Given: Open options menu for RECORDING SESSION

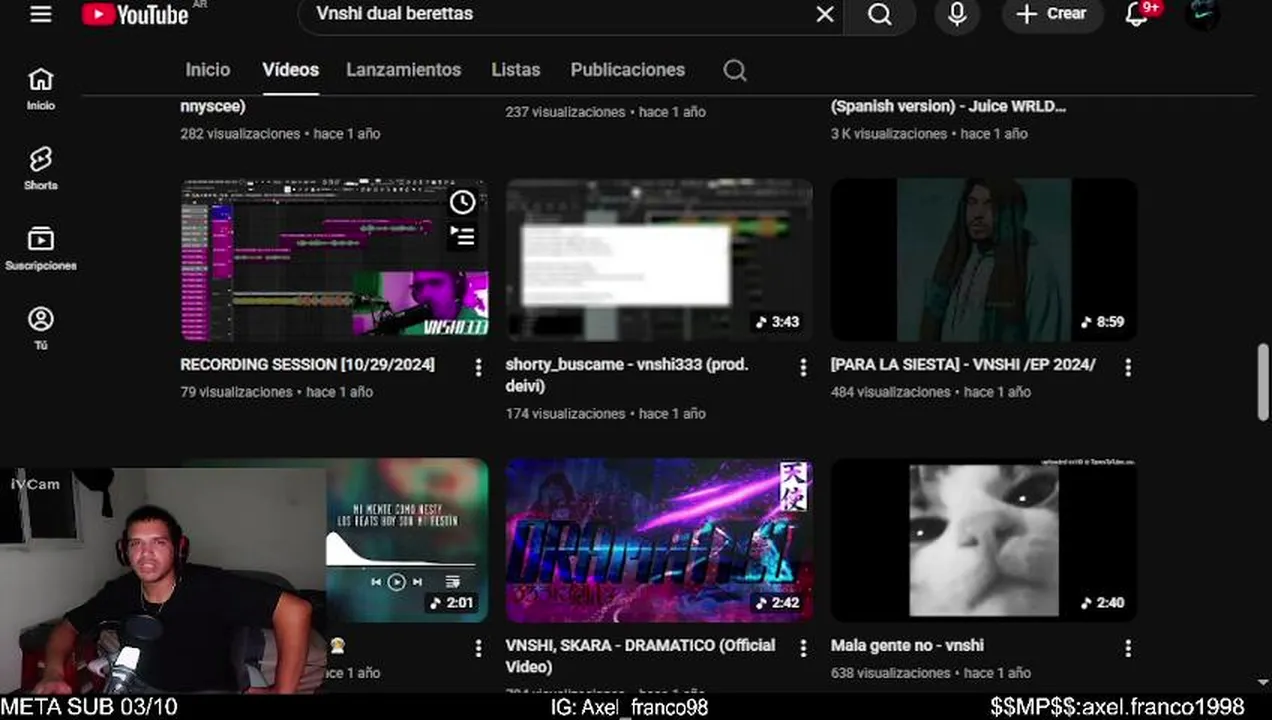Looking at the screenshot, I should tap(478, 367).
